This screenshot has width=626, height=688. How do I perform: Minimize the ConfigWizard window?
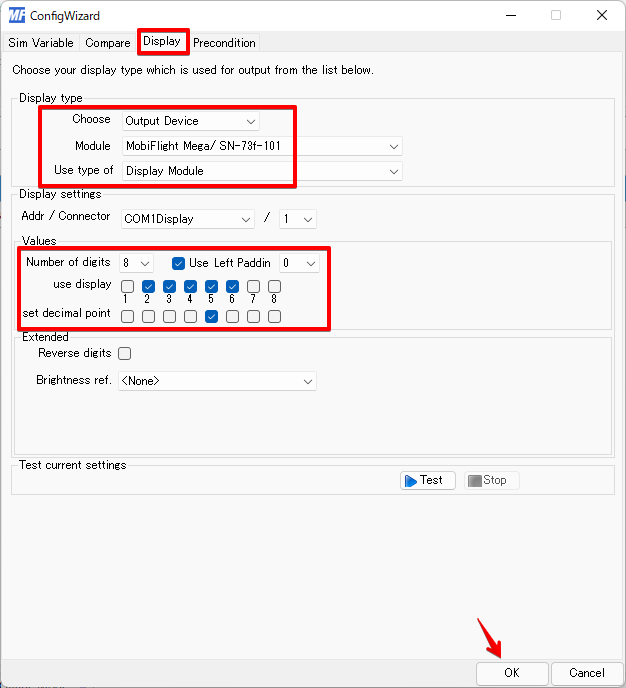(511, 15)
